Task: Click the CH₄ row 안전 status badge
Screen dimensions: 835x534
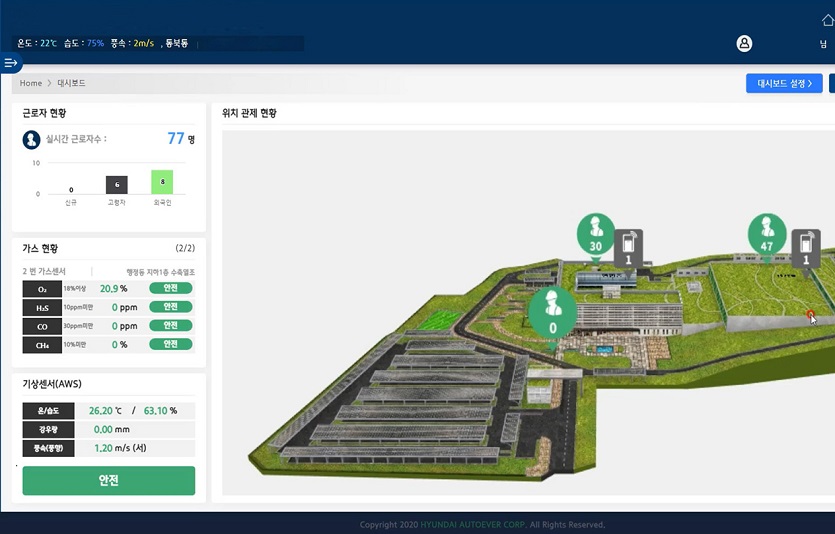Action: pos(170,344)
